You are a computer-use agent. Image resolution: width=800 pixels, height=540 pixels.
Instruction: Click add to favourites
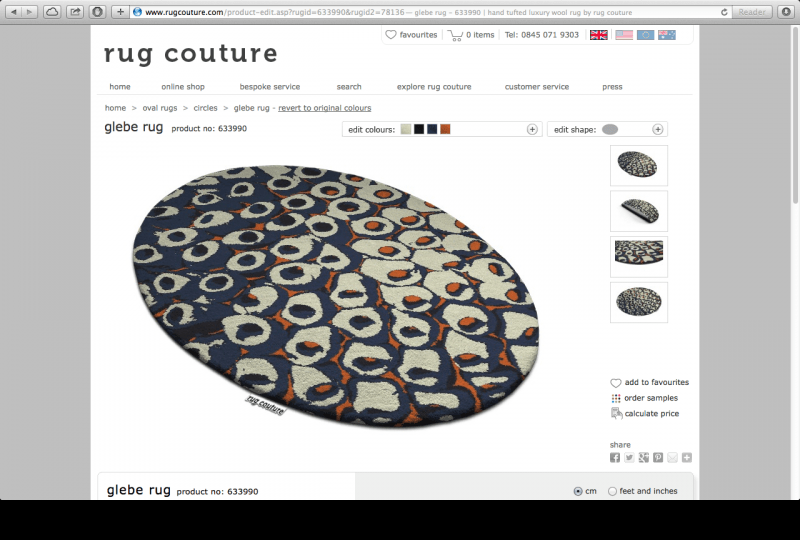[x=649, y=382]
